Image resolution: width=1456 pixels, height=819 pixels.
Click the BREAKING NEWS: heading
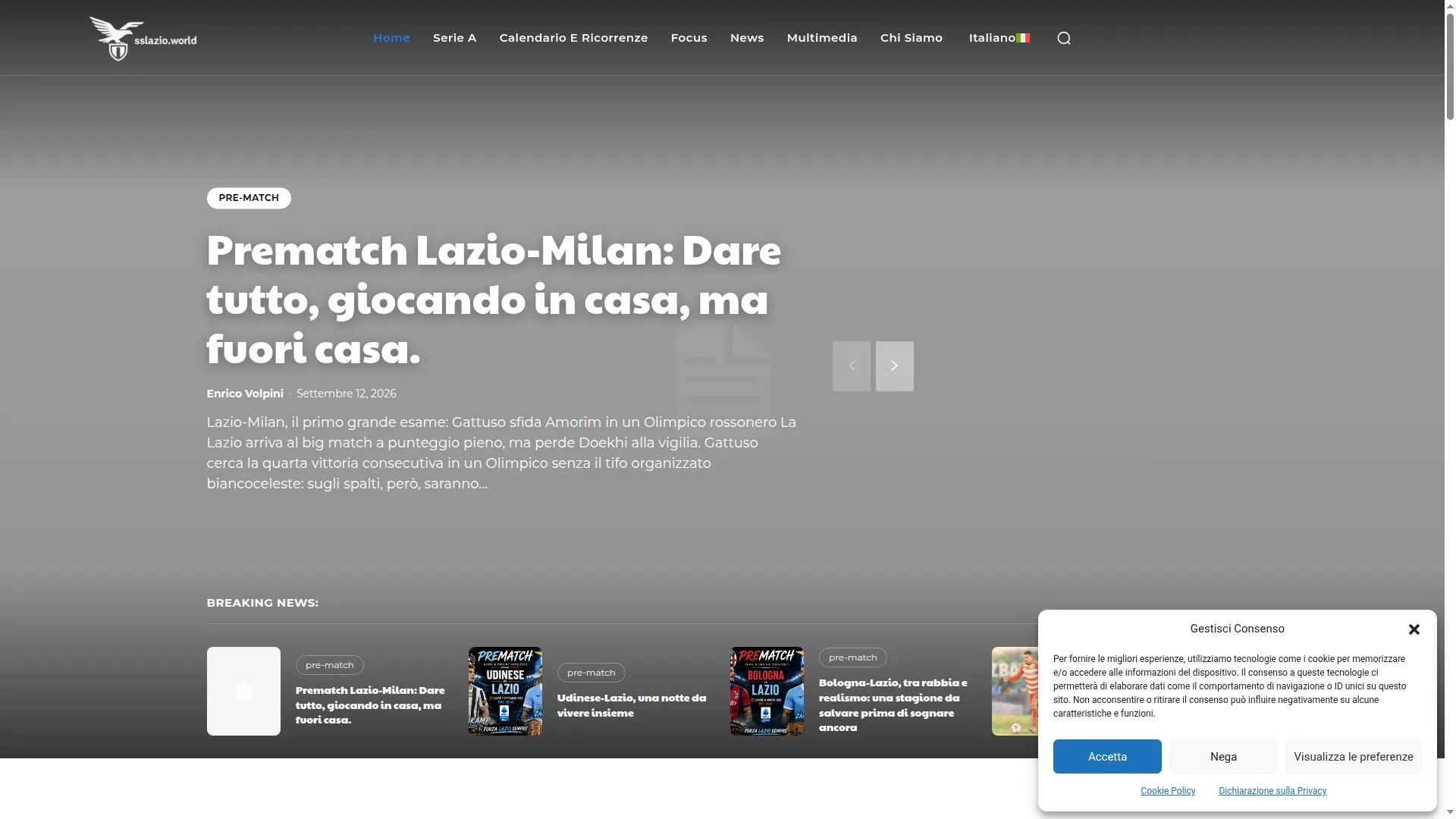point(262,603)
